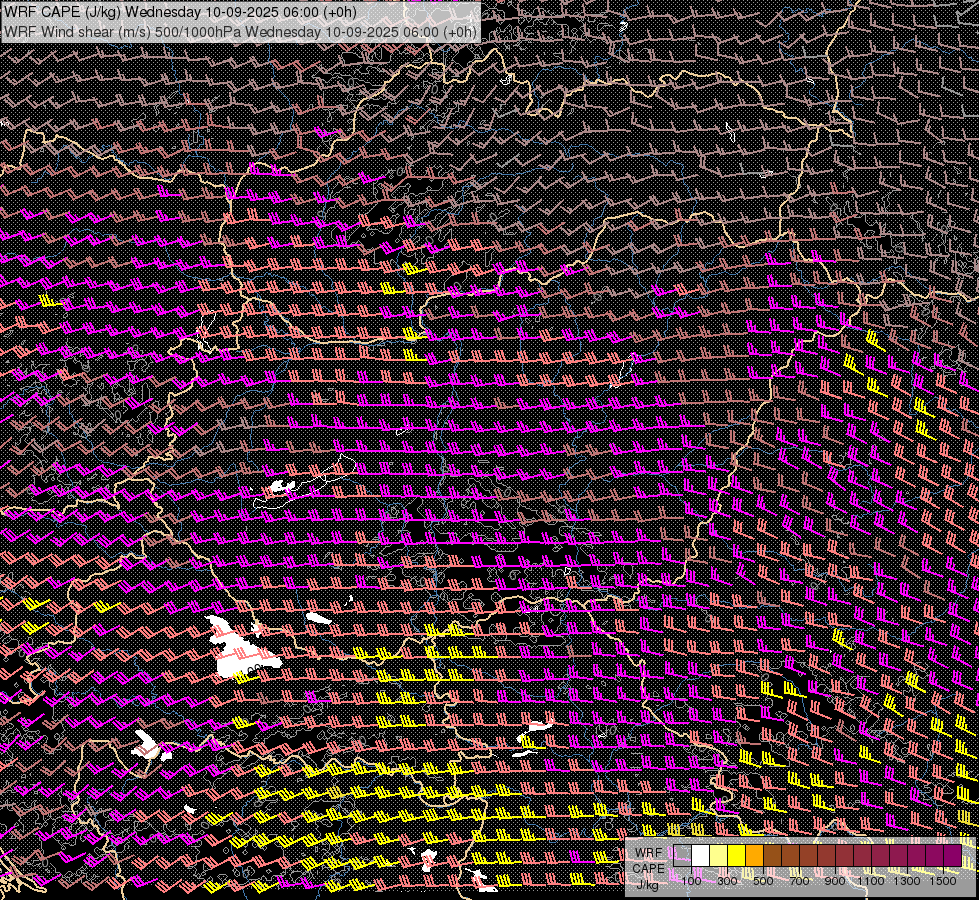This screenshot has width=979, height=900.
Task: Select the pale yellow legend swatch
Action: (719, 856)
